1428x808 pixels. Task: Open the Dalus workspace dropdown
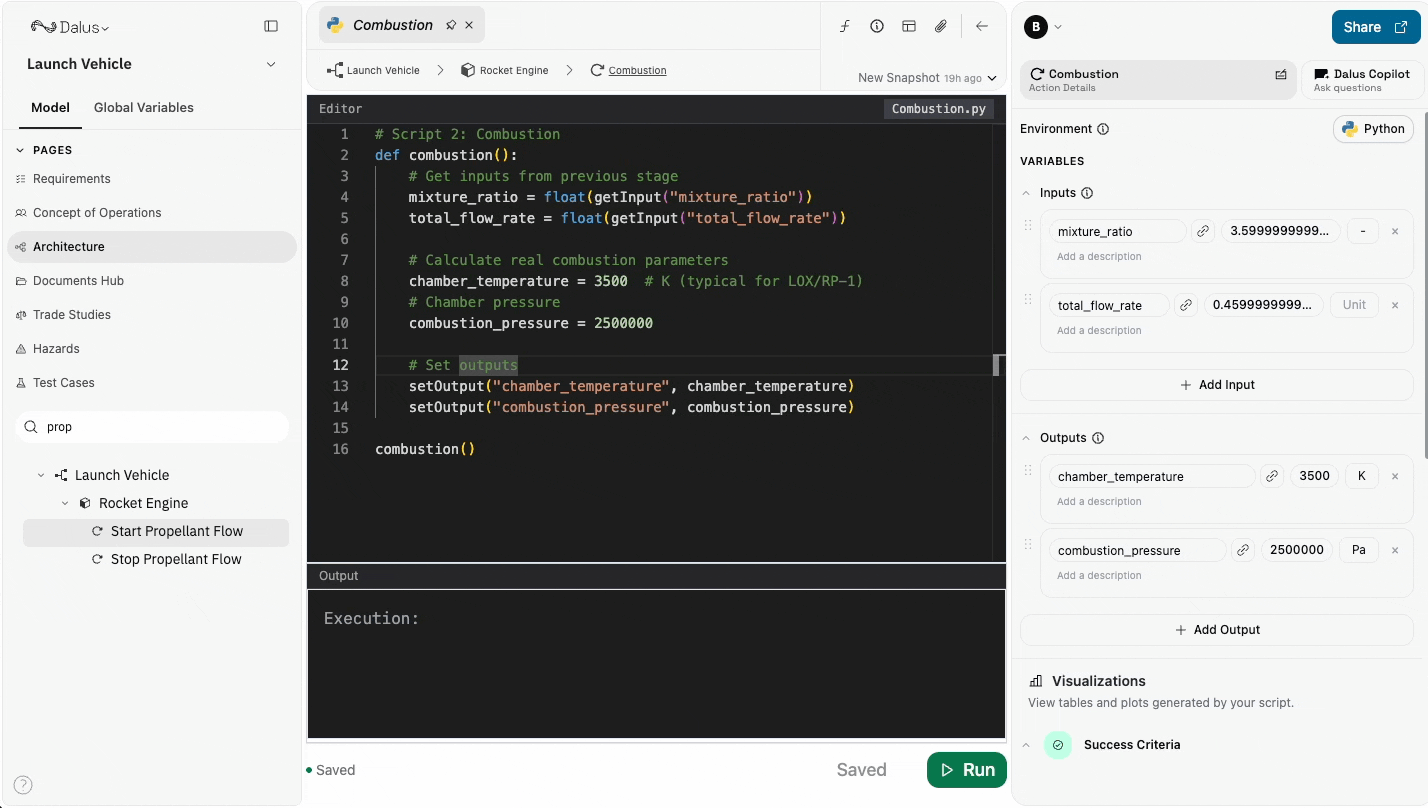pos(69,27)
